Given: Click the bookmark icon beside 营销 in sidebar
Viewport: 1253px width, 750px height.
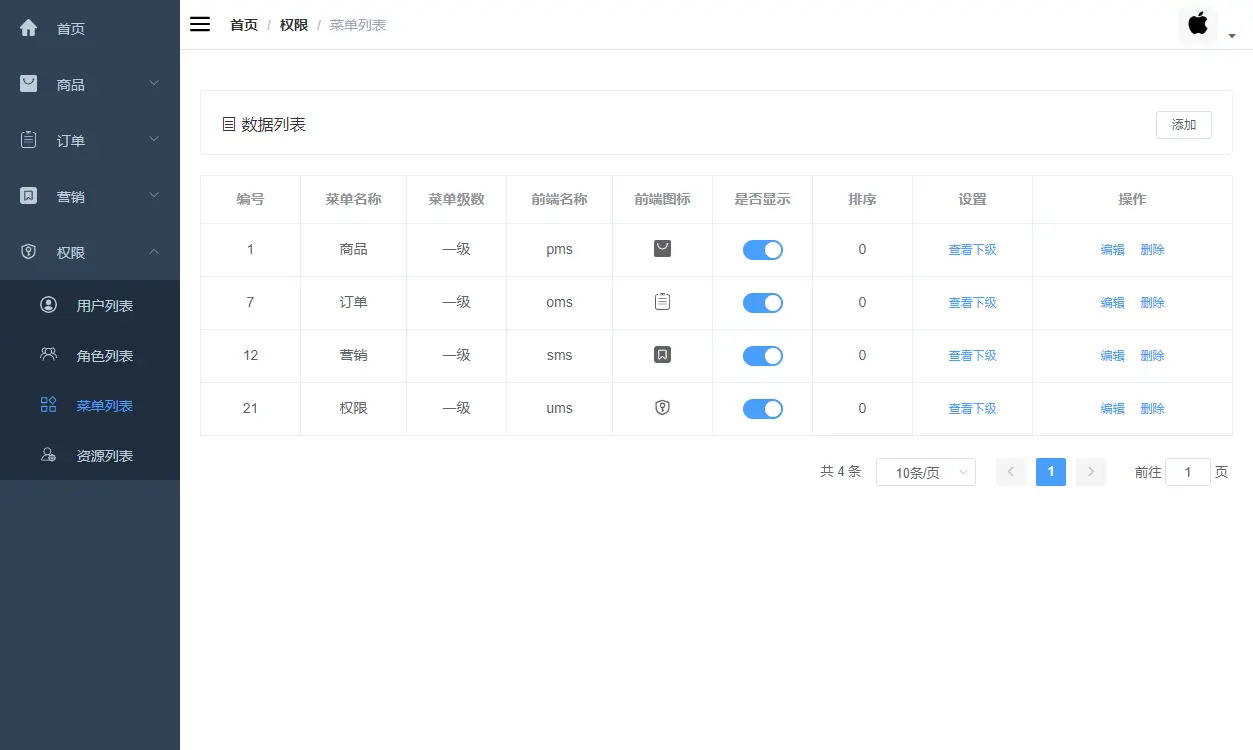Looking at the screenshot, I should [29, 196].
